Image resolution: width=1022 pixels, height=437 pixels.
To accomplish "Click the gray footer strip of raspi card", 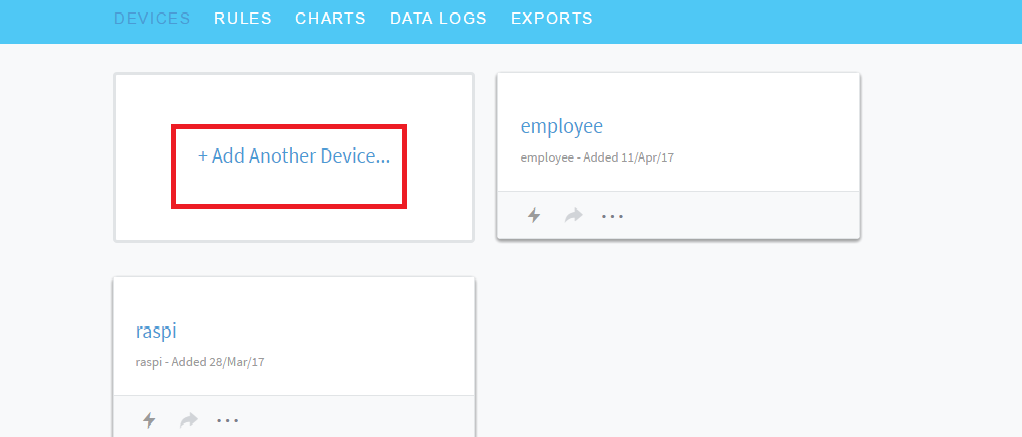I will pyautogui.click(x=360, y=420).
